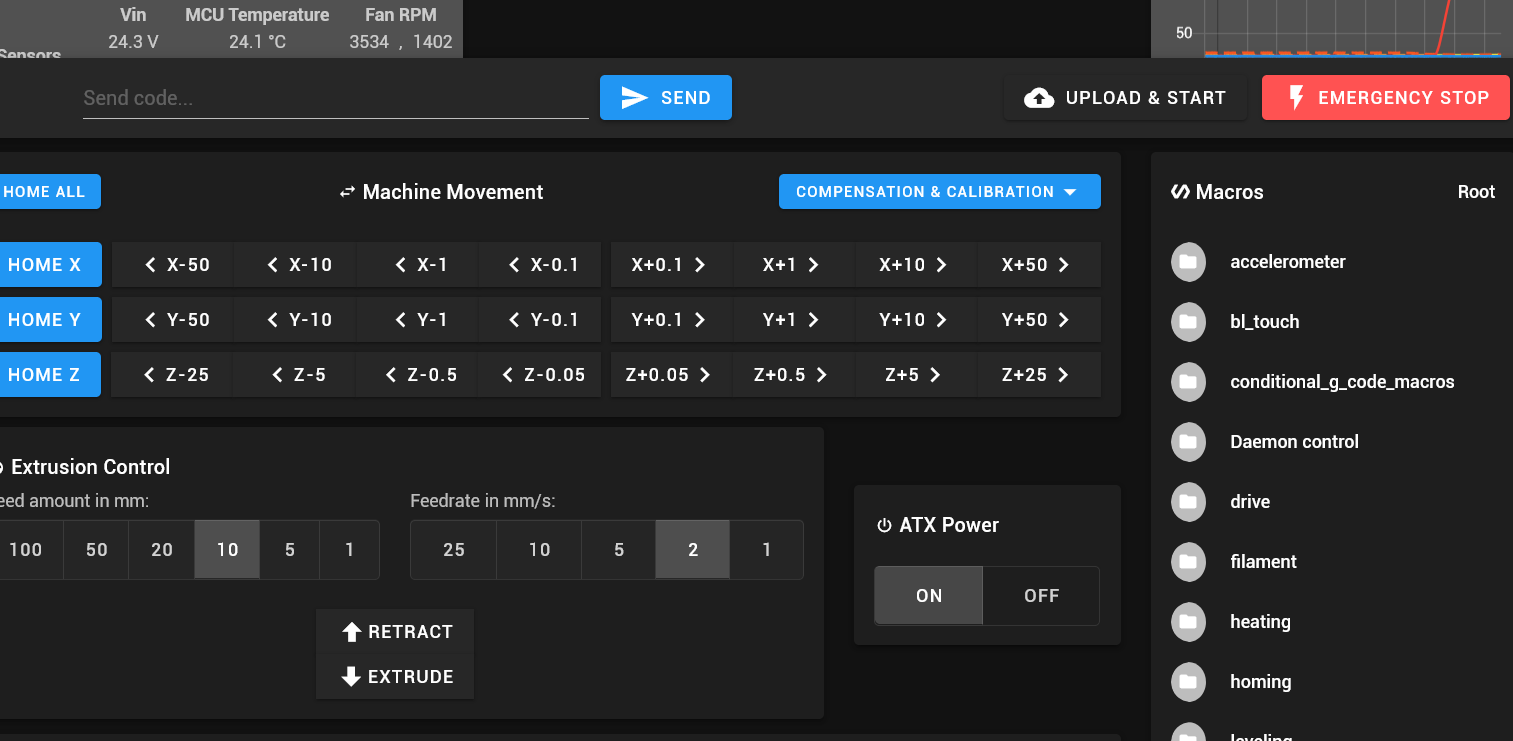This screenshot has height=741, width=1513.
Task: Move Z axis by +25
Action: point(1039,375)
